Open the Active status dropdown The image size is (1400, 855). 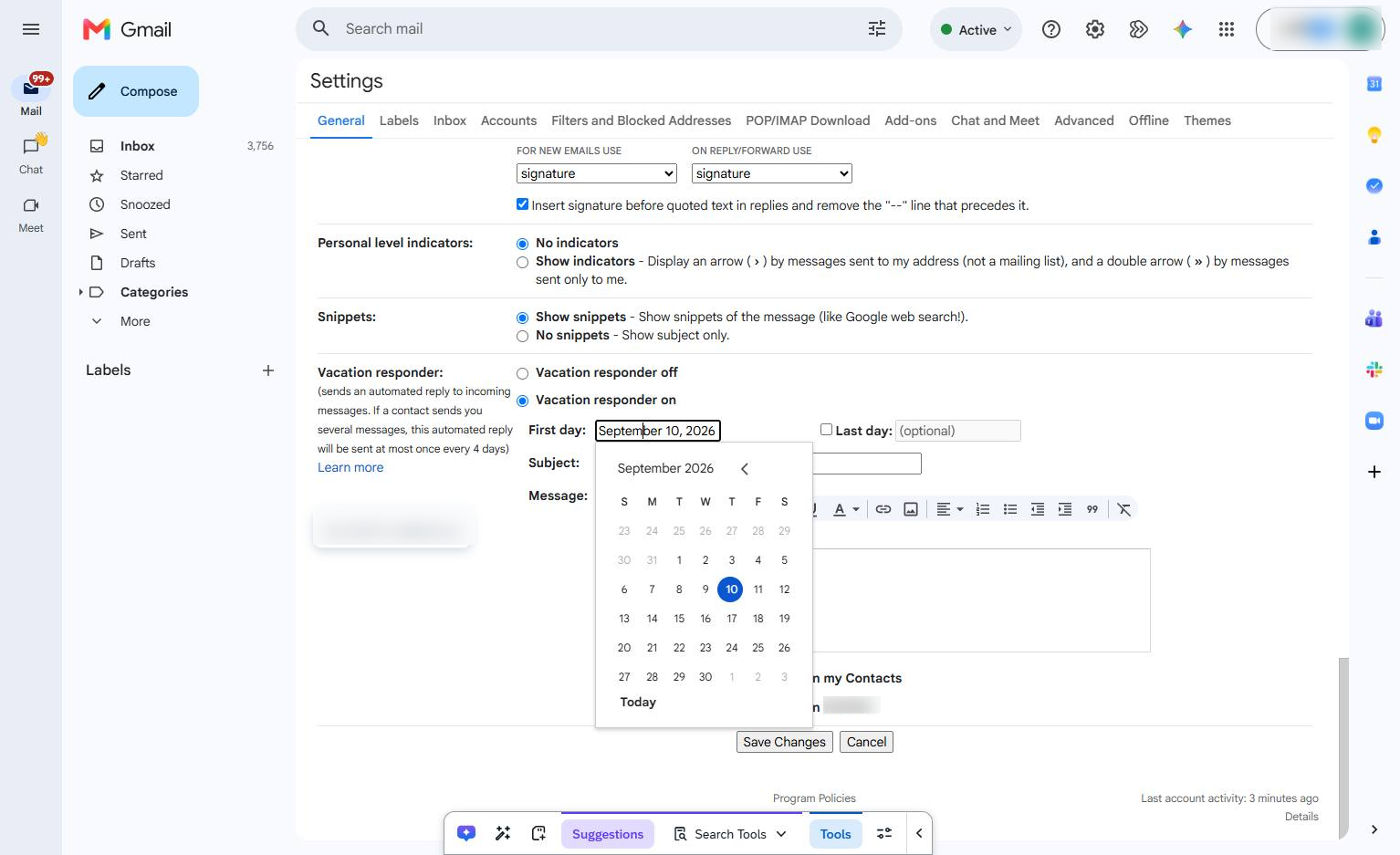click(x=977, y=29)
